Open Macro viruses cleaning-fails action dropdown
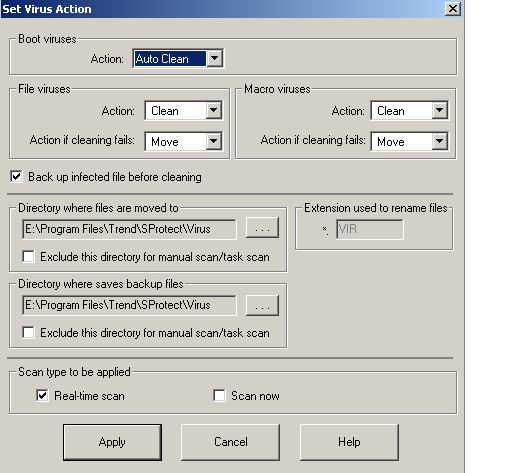512x473 pixels. pyautogui.click(x=440, y=141)
